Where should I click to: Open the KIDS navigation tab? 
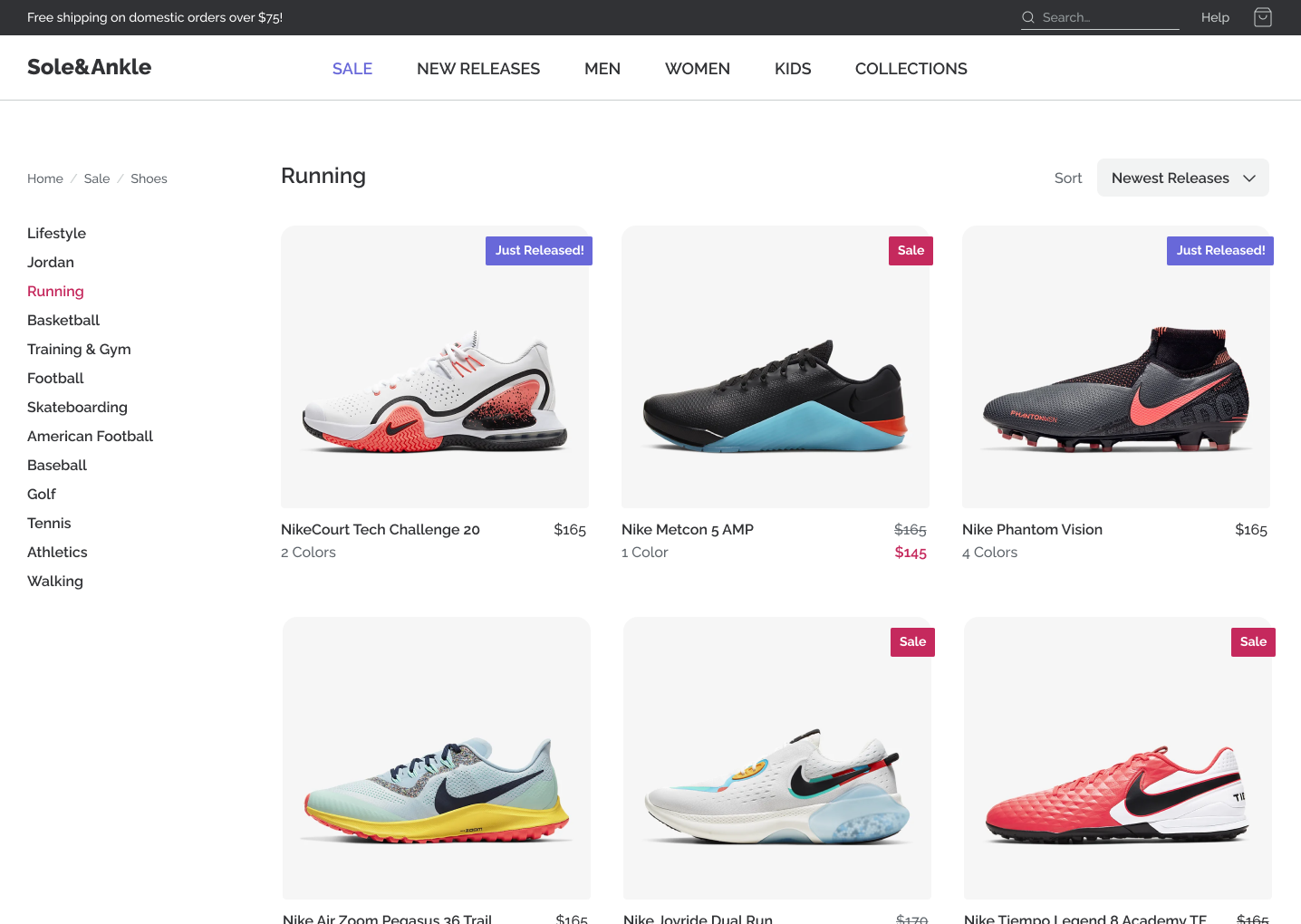click(x=793, y=69)
